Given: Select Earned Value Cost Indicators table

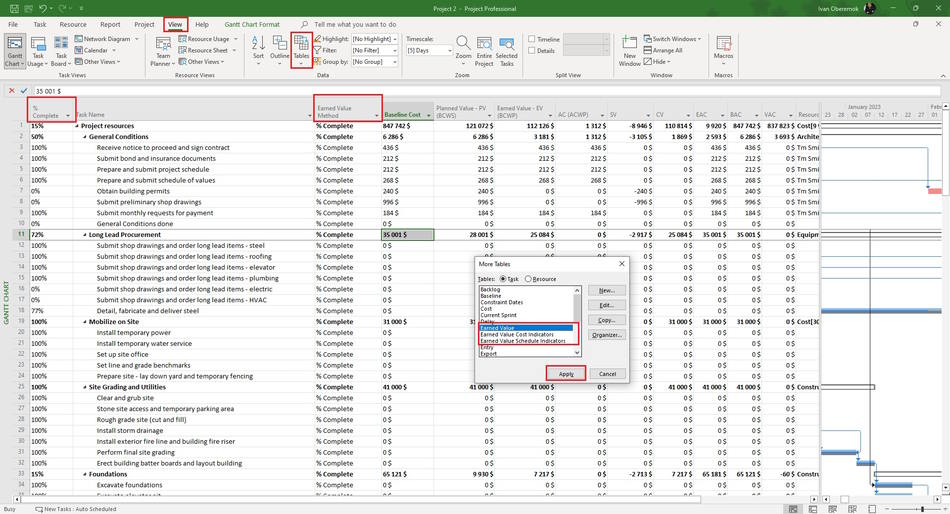Looking at the screenshot, I should click(x=517, y=335).
